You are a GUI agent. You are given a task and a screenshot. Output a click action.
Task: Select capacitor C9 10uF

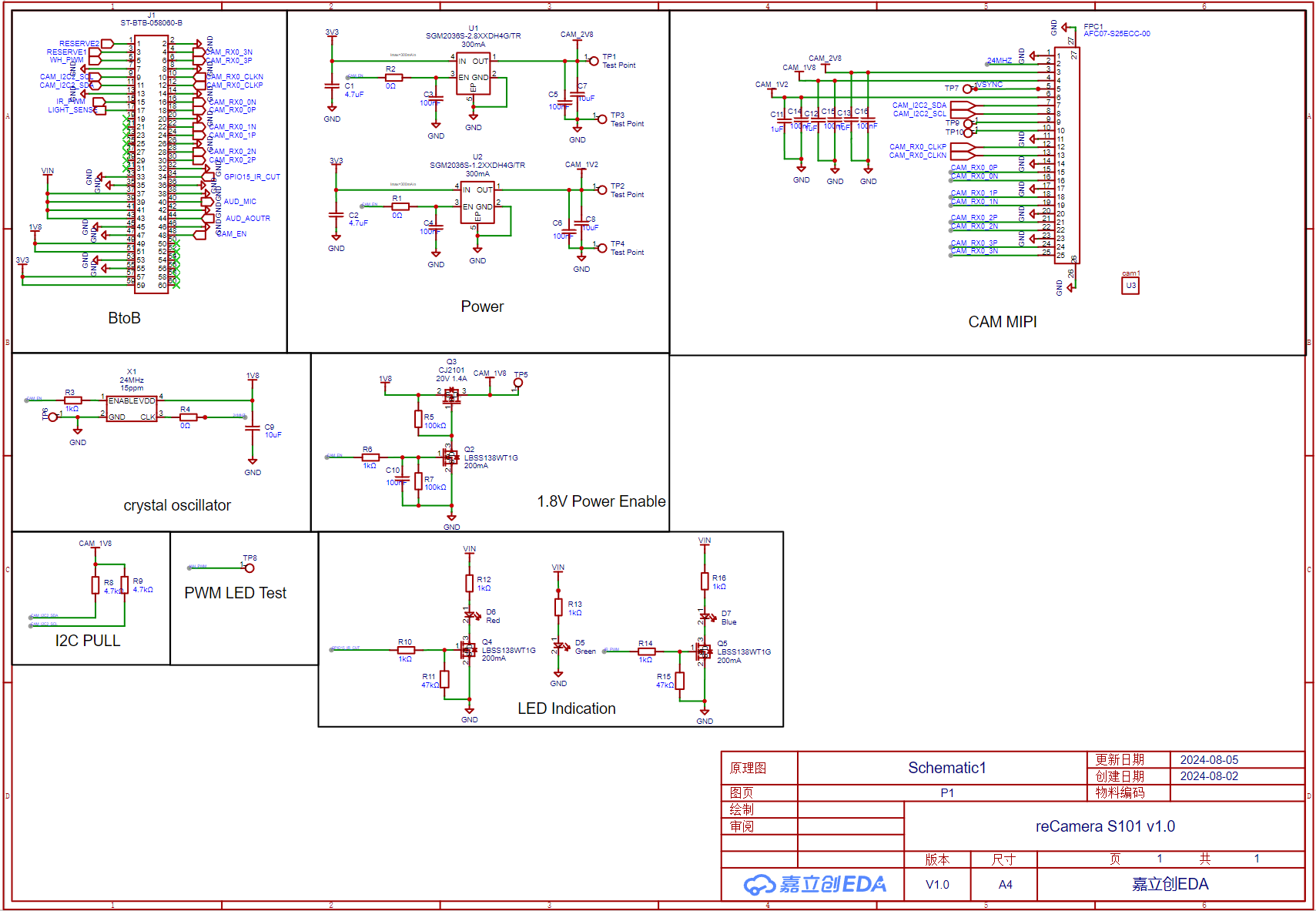(252, 428)
